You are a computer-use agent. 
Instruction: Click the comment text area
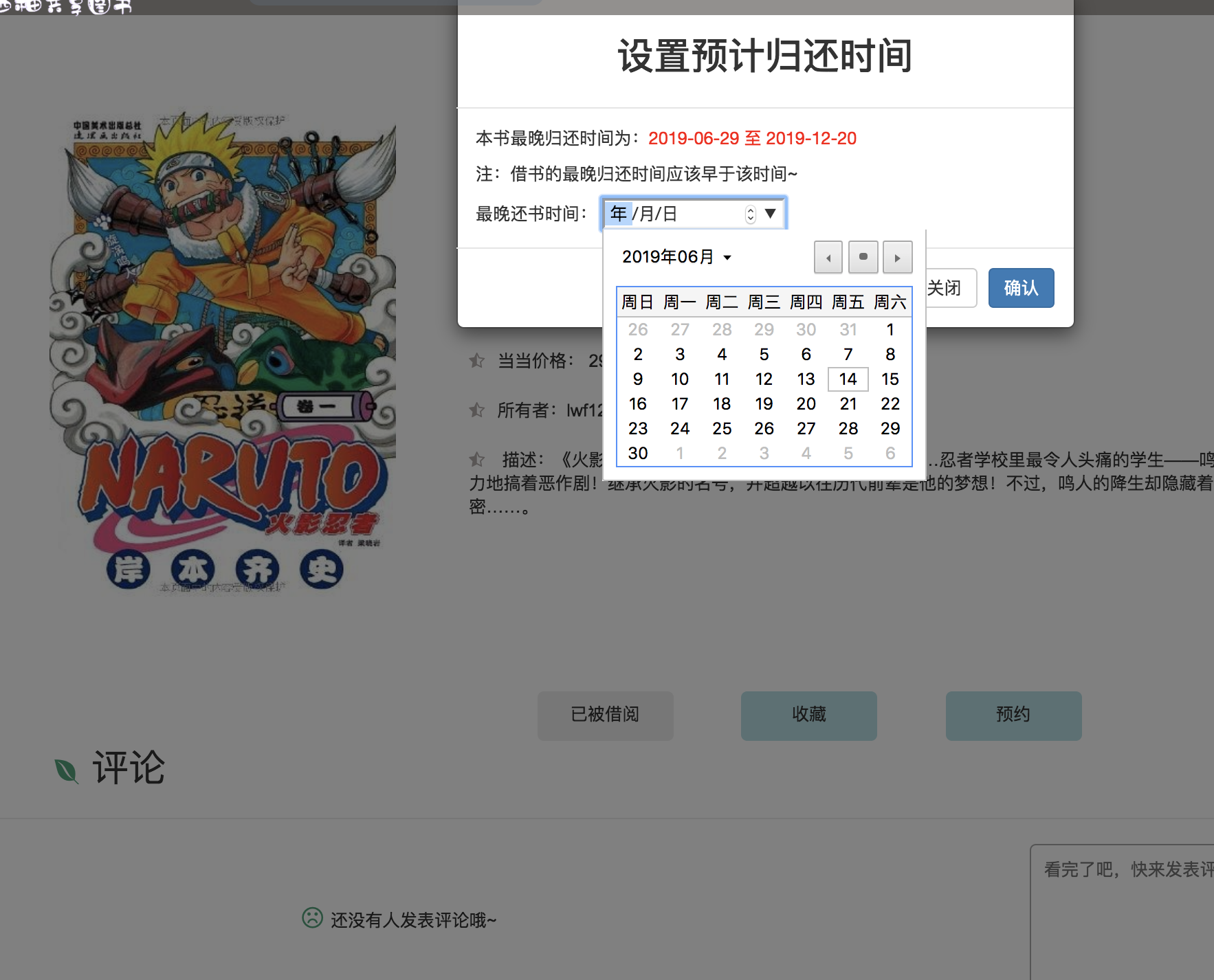pyautogui.click(x=1122, y=912)
